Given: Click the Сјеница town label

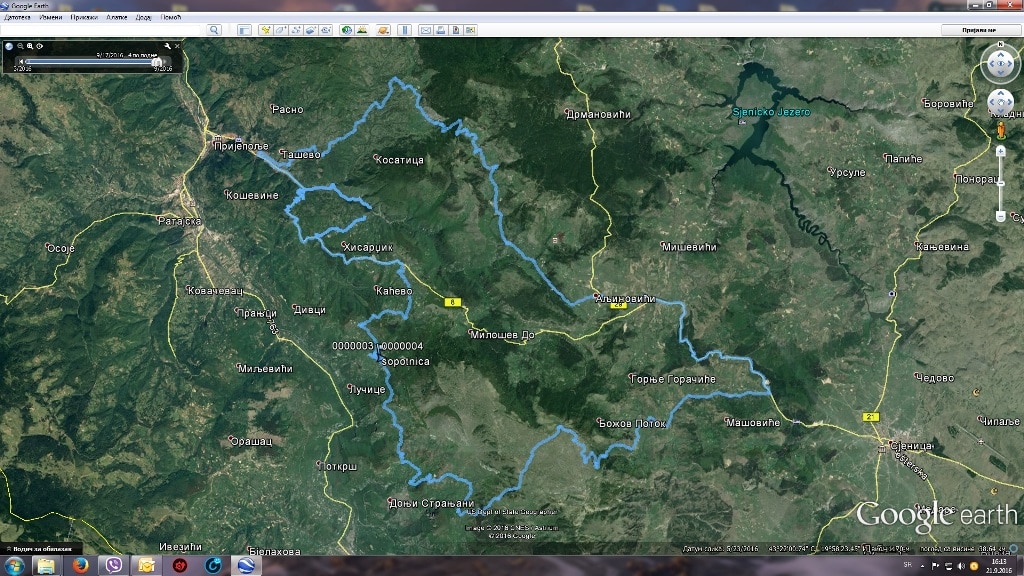Looking at the screenshot, I should point(912,445).
